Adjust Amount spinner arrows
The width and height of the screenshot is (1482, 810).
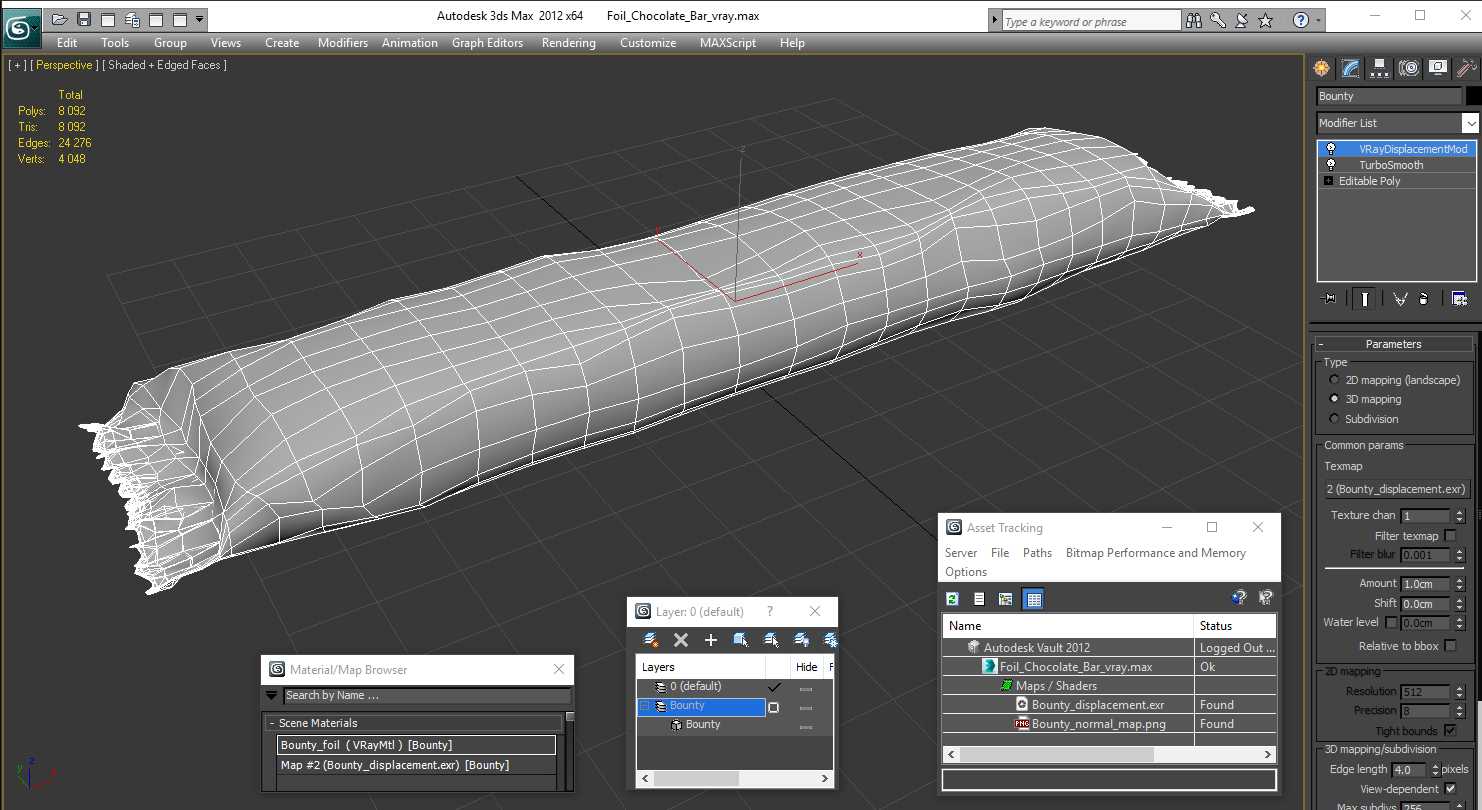click(1460, 584)
